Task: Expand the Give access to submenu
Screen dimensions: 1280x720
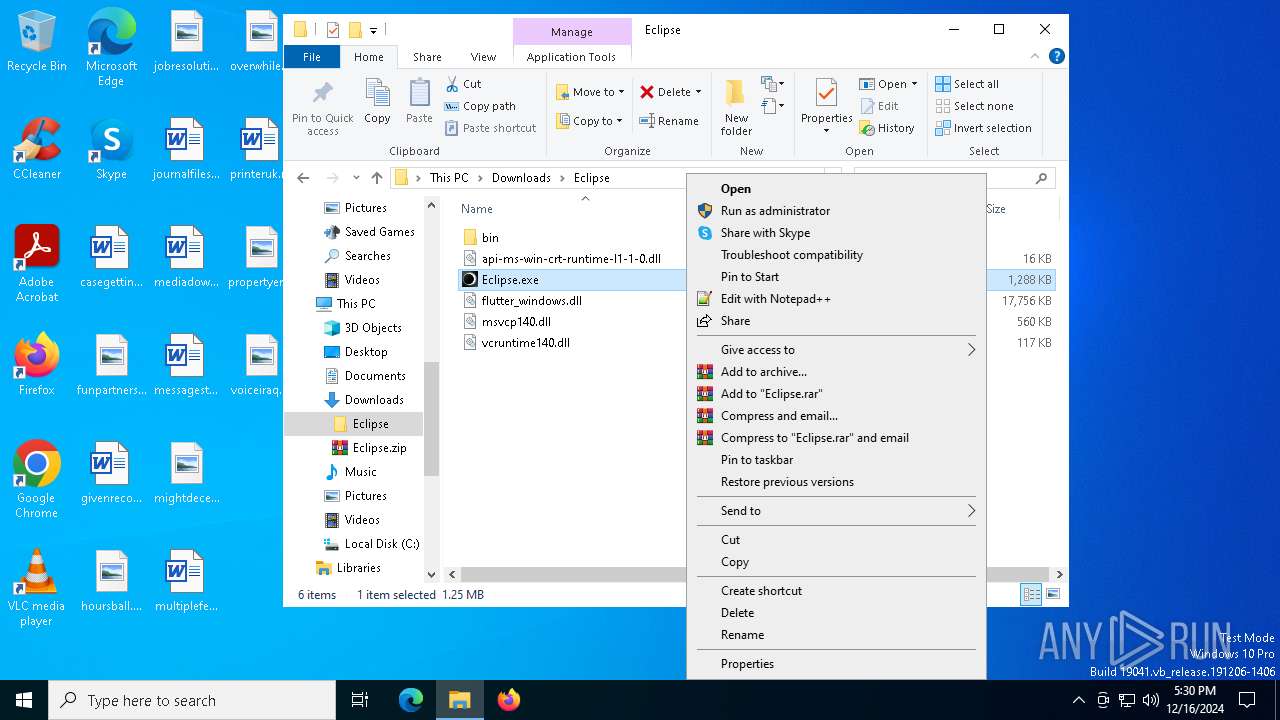Action: (836, 350)
